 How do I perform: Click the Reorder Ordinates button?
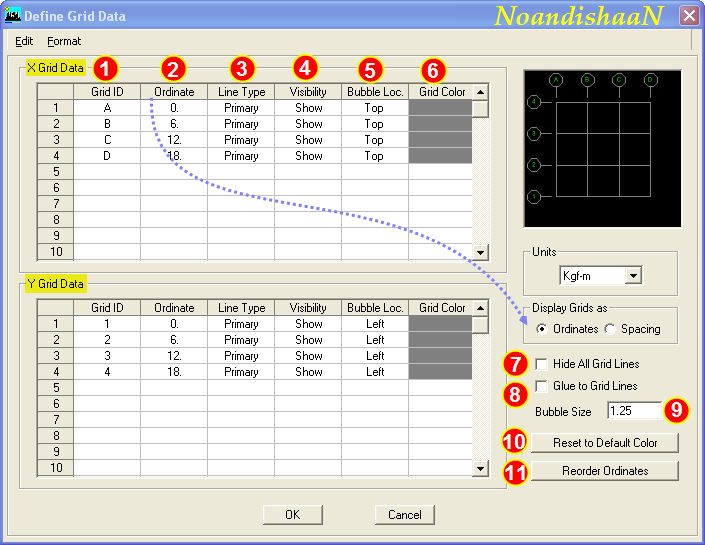click(x=605, y=471)
